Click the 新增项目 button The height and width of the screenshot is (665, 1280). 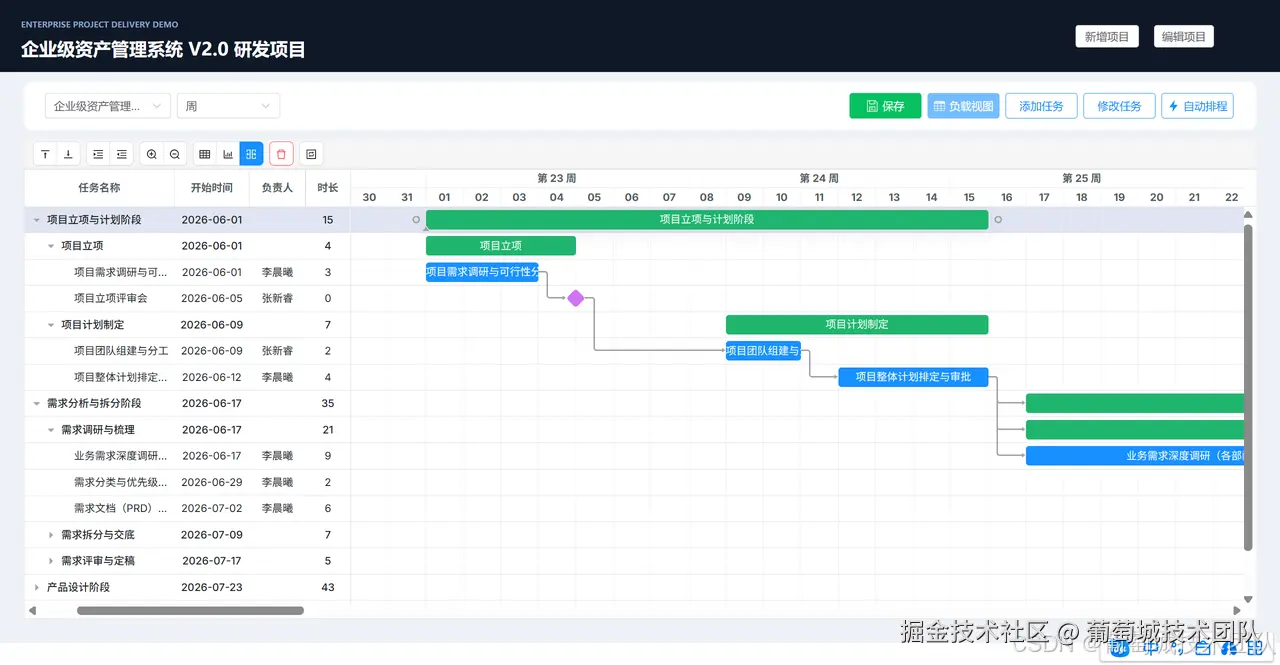1107,37
